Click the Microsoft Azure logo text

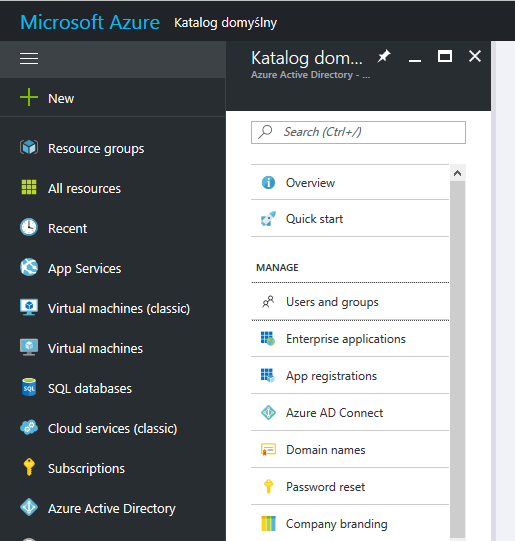coord(90,22)
